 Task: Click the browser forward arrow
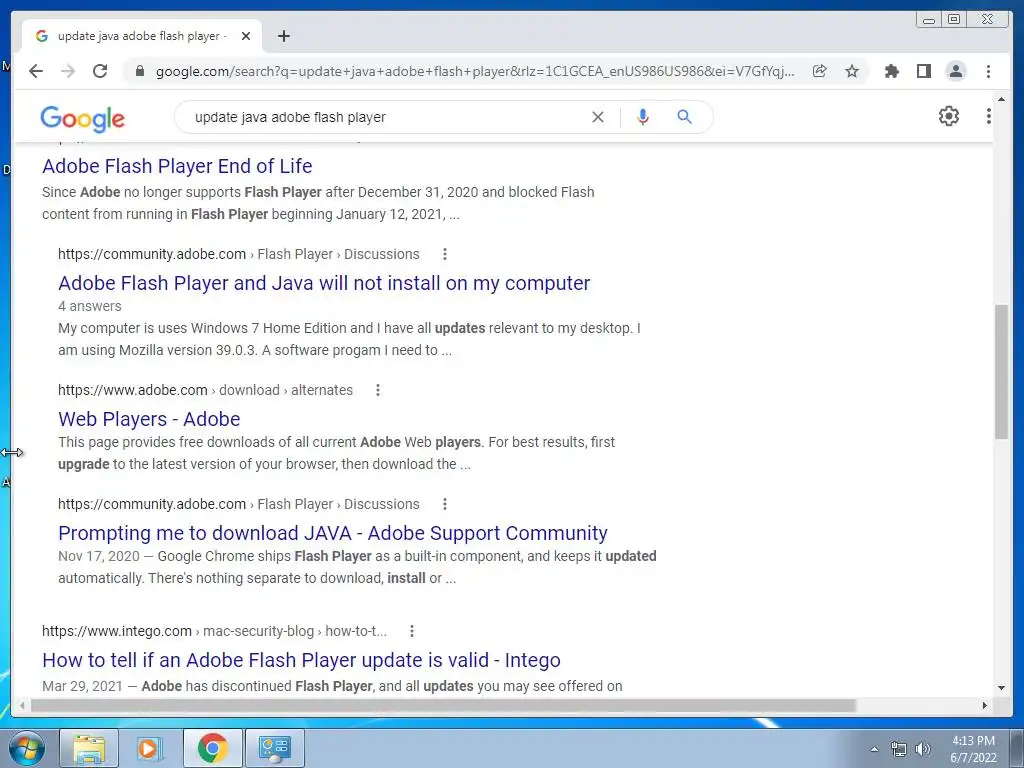click(68, 71)
